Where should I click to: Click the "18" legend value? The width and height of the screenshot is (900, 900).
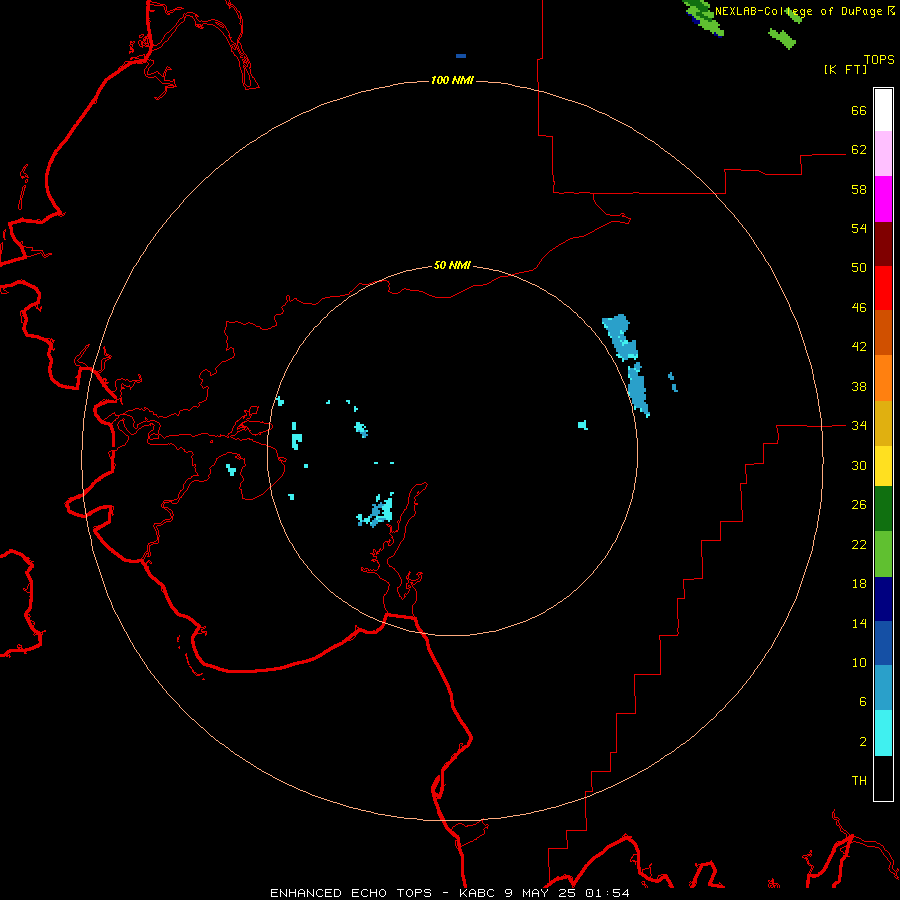point(859,584)
